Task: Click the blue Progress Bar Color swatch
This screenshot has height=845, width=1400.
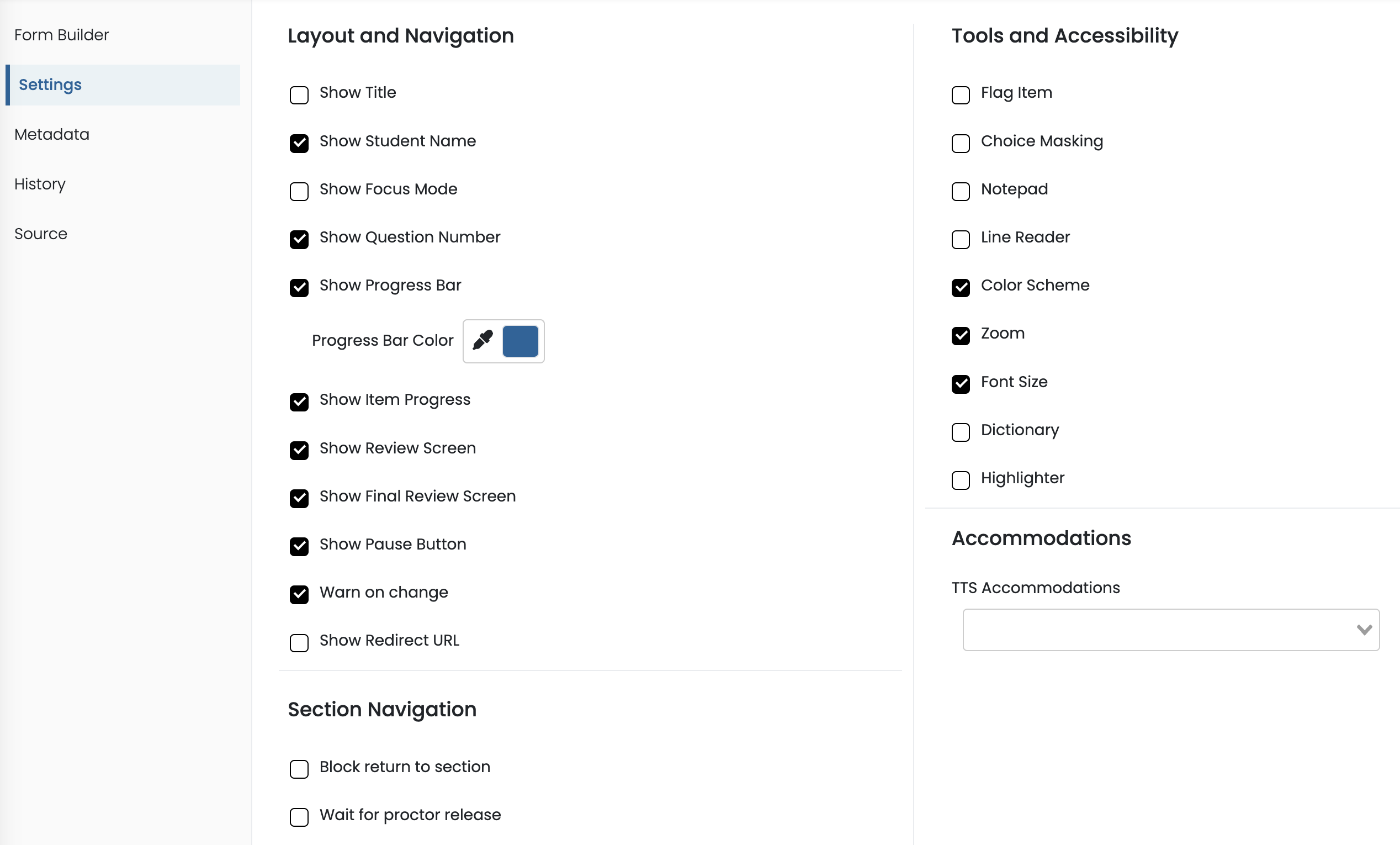Action: [x=520, y=341]
